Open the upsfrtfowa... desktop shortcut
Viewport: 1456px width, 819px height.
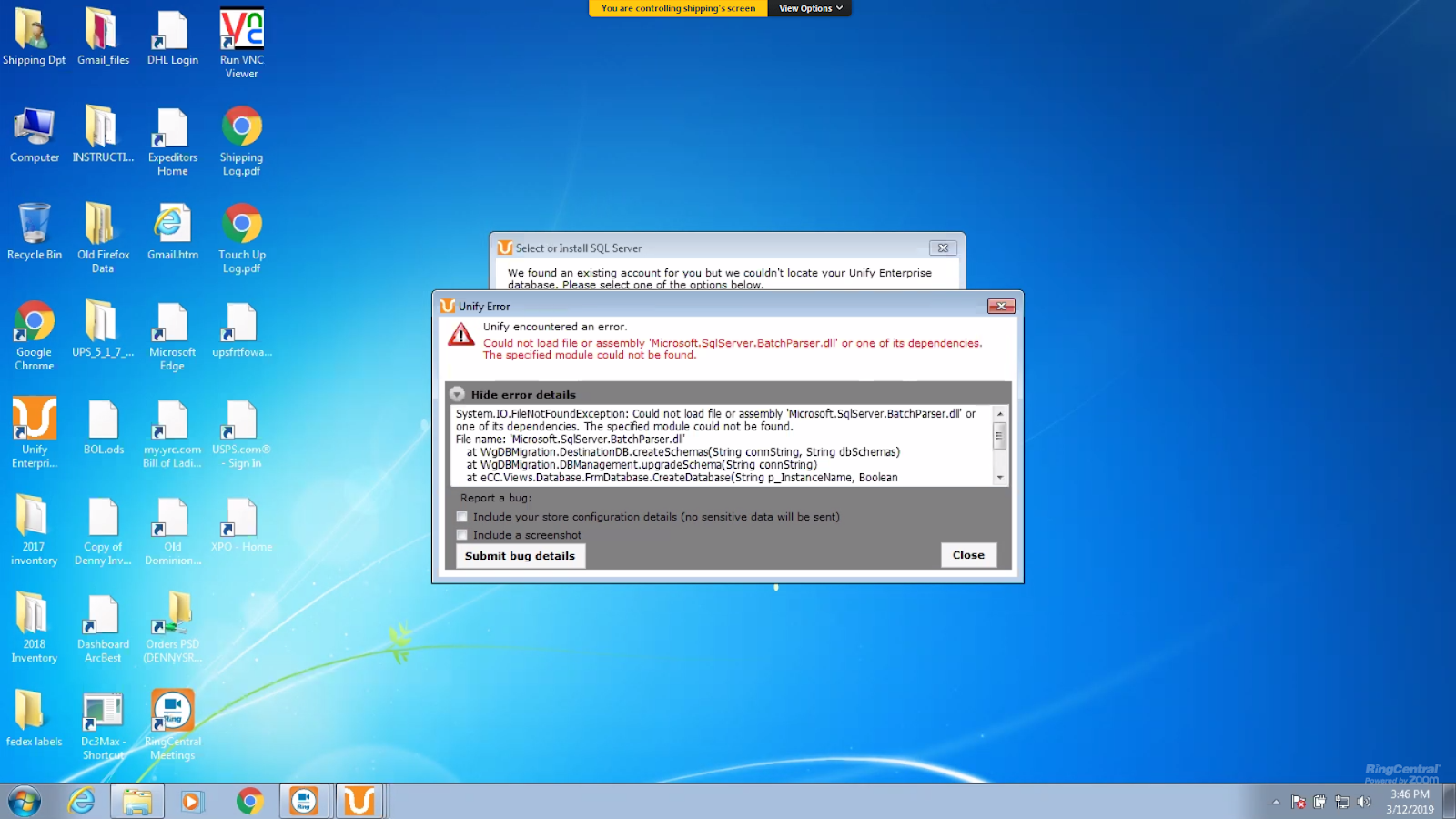pos(241,329)
